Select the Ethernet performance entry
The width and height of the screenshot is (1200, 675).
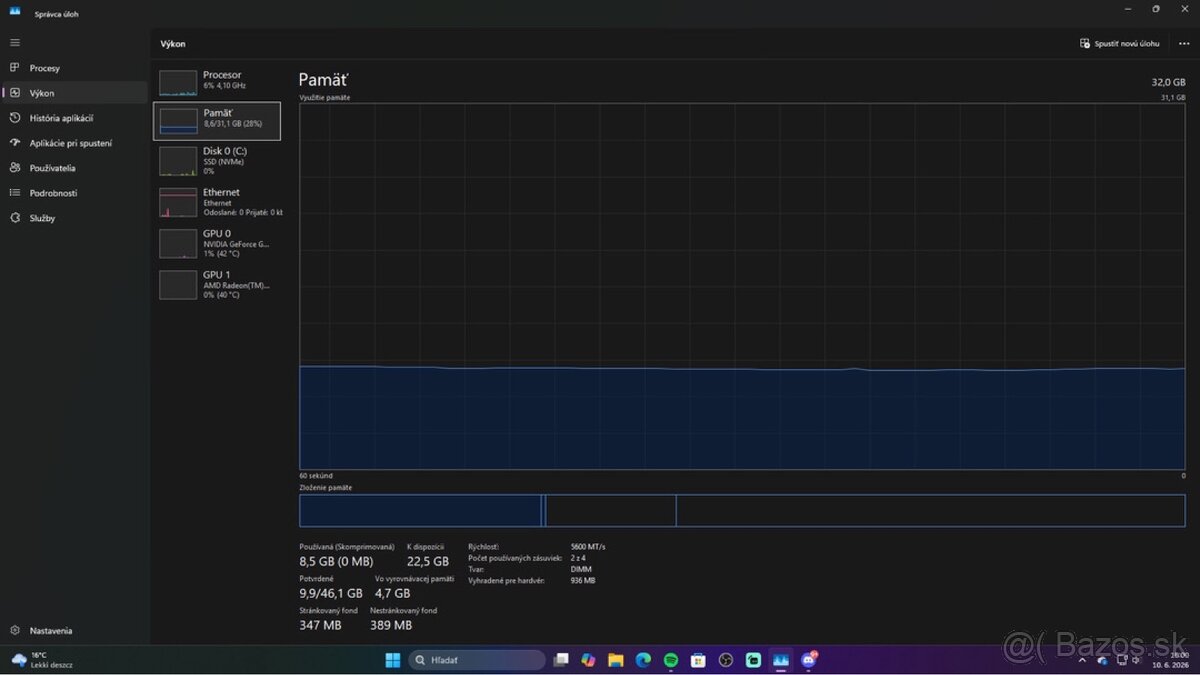(x=217, y=202)
